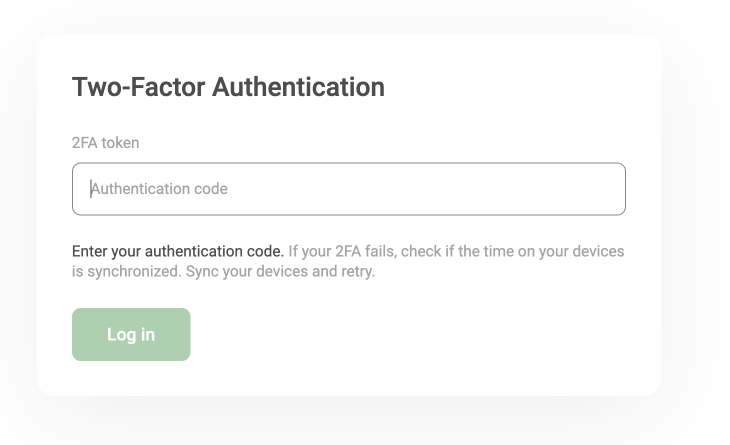Image resolution: width=730 pixels, height=445 pixels.
Task: Click the bold 'Enter your authentication code.' text
Action: coord(178,251)
